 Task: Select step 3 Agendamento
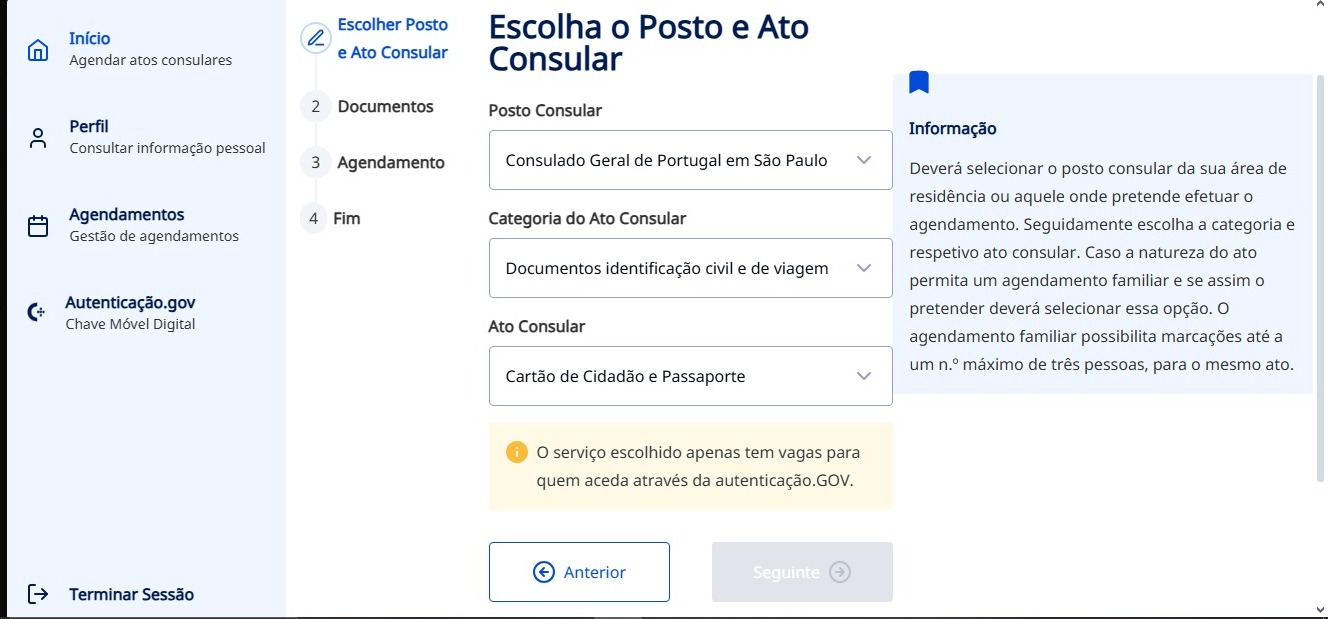390,162
